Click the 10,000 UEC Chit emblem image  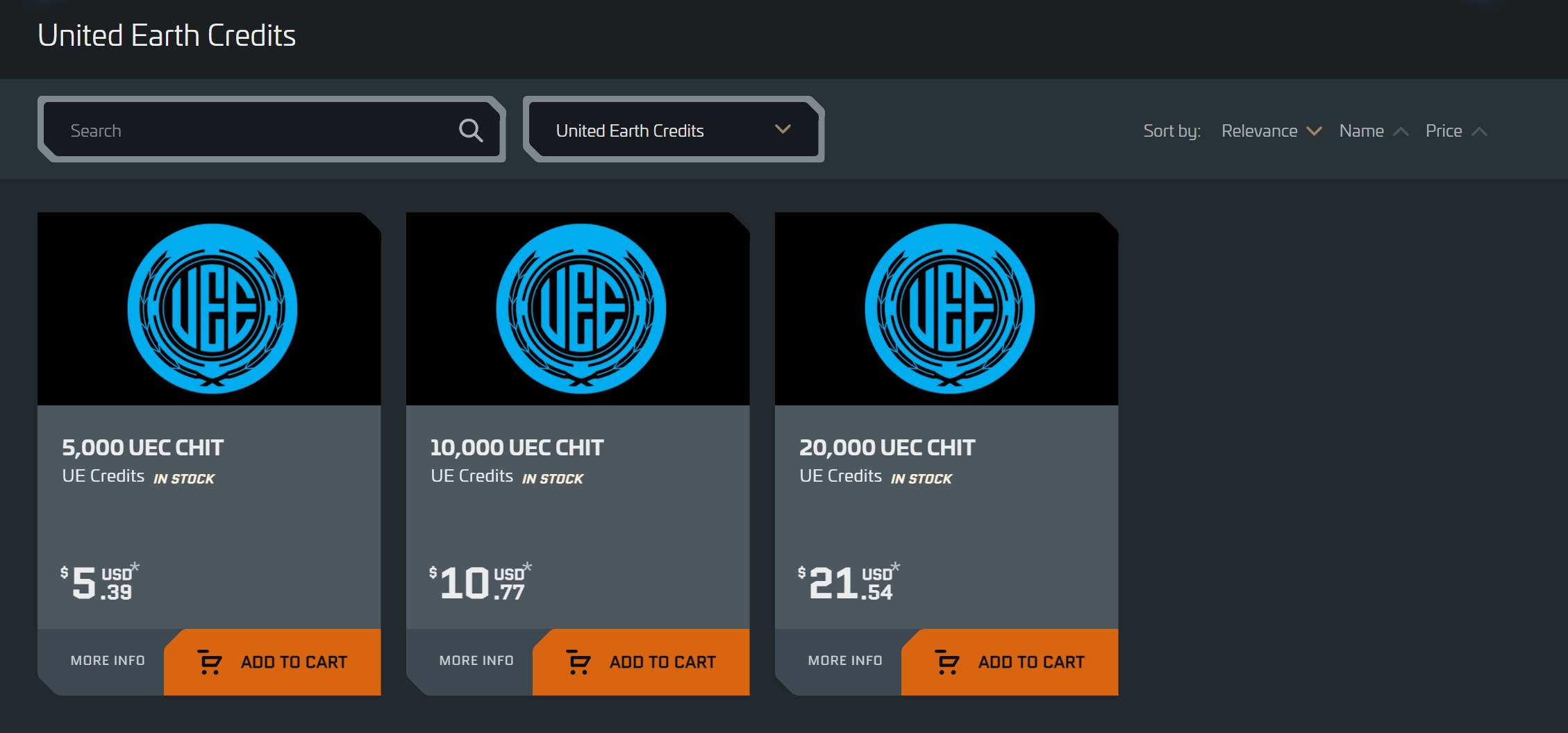(581, 308)
